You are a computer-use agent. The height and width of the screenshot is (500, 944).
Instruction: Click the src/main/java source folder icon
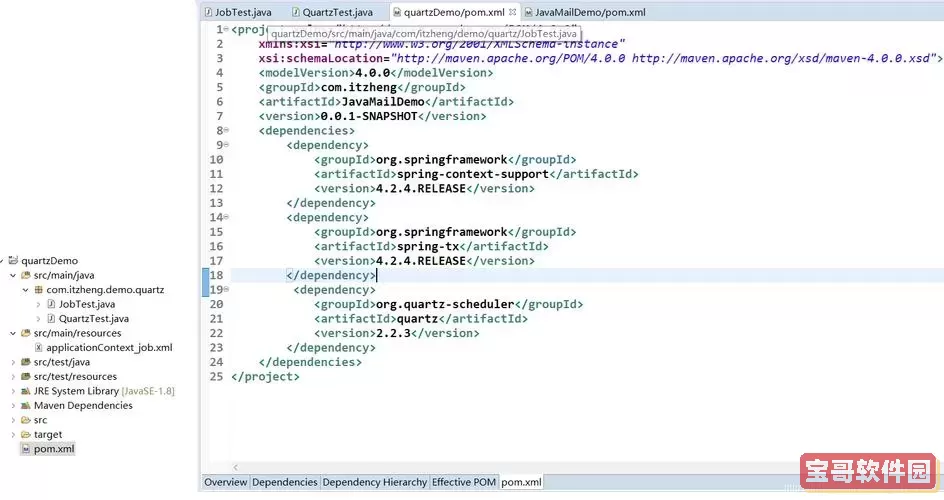[x=26, y=275]
